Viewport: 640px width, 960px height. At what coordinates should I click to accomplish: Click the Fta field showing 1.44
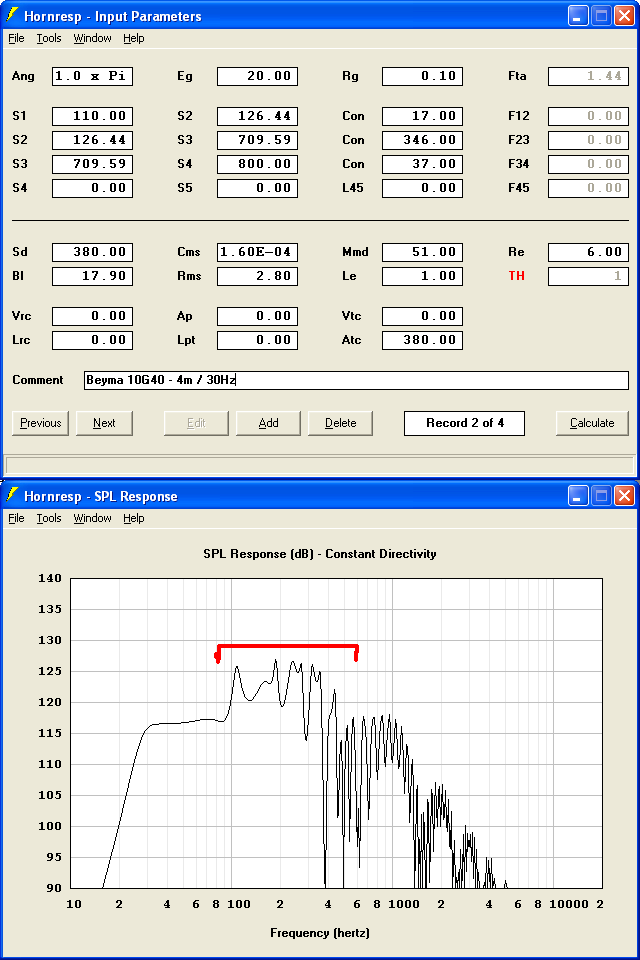(x=589, y=77)
